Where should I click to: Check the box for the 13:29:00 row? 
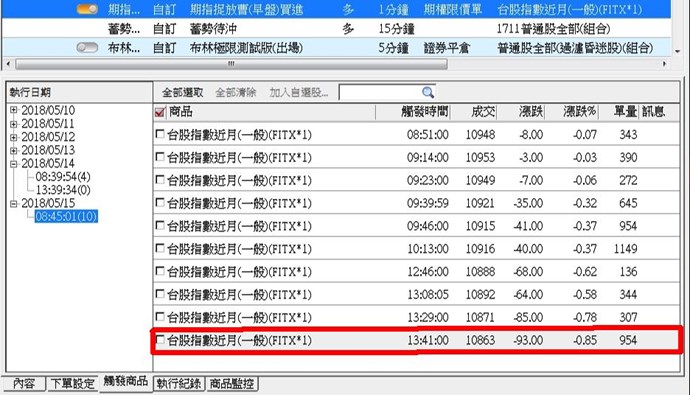[x=160, y=317]
